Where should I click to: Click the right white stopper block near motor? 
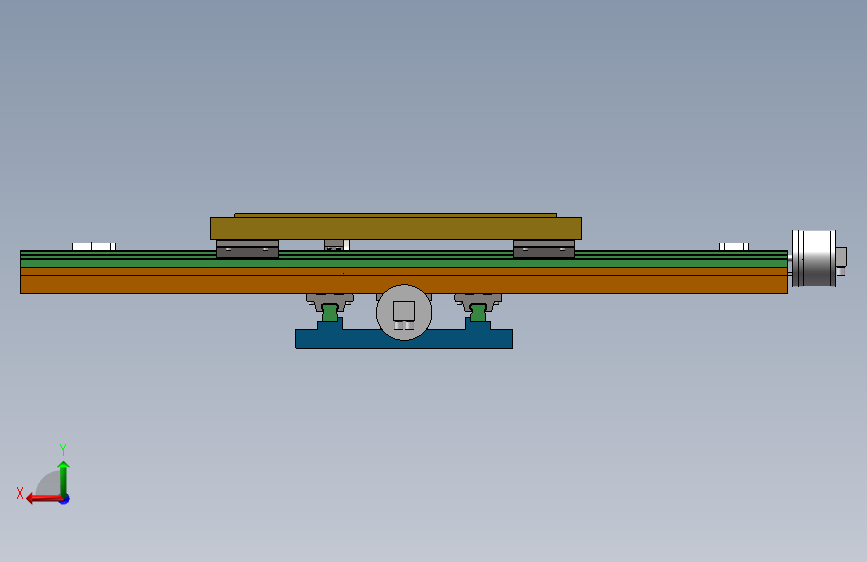pos(734,247)
